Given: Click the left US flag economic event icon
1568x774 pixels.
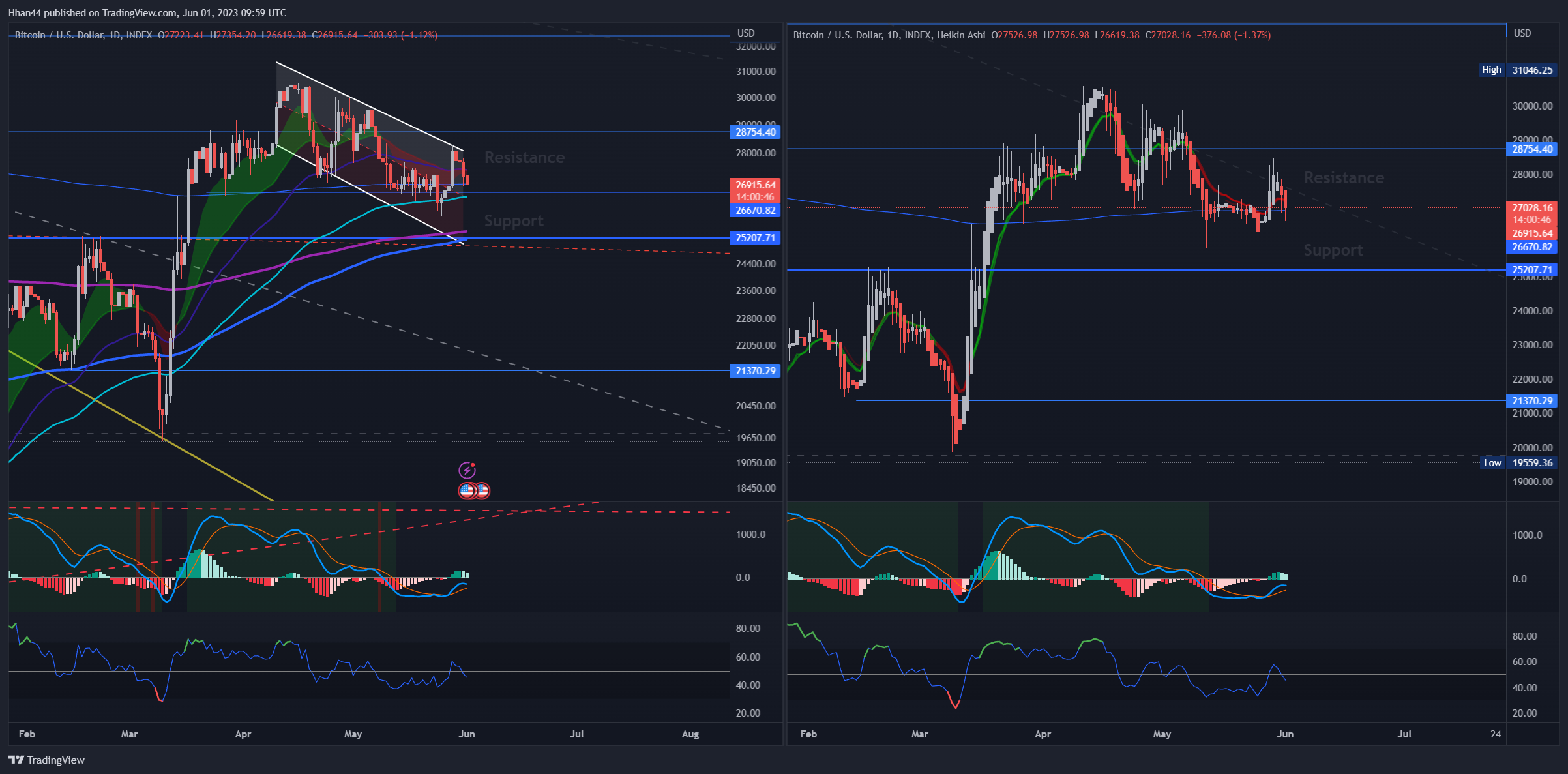Looking at the screenshot, I should (x=467, y=490).
